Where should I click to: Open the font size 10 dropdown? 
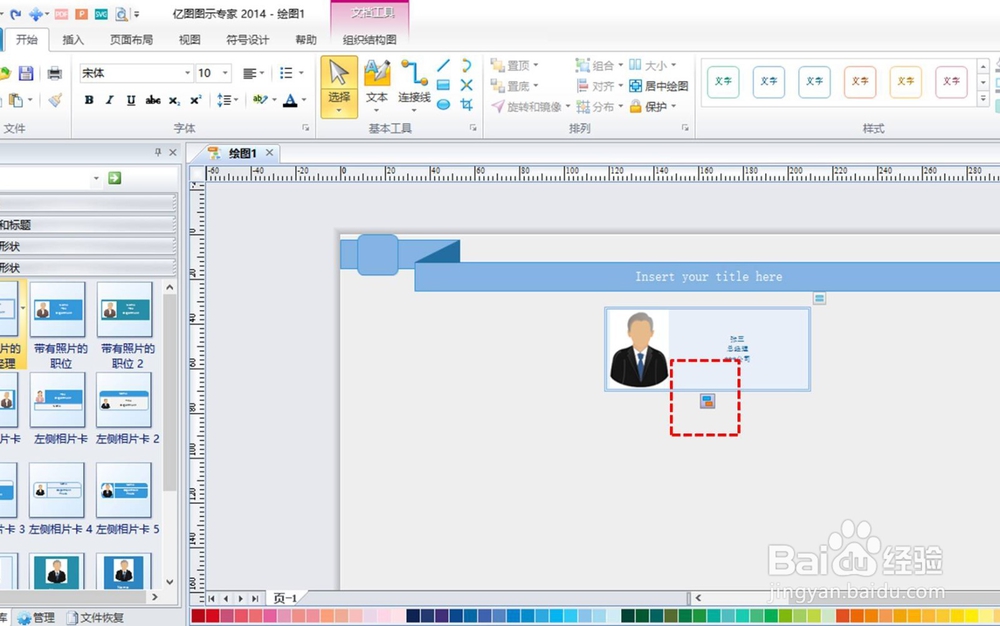pos(225,73)
